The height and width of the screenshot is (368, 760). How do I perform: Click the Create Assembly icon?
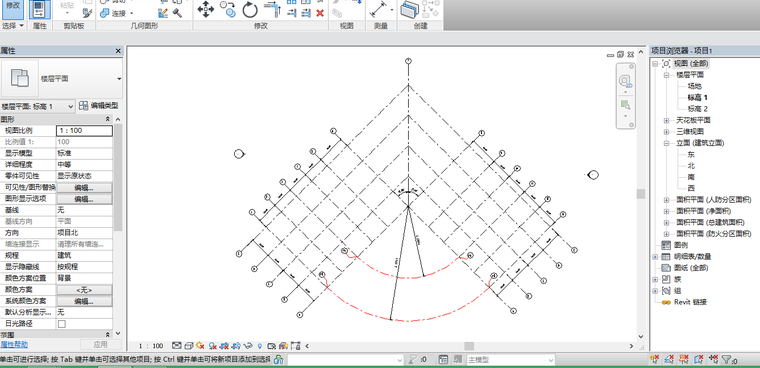coord(409,9)
